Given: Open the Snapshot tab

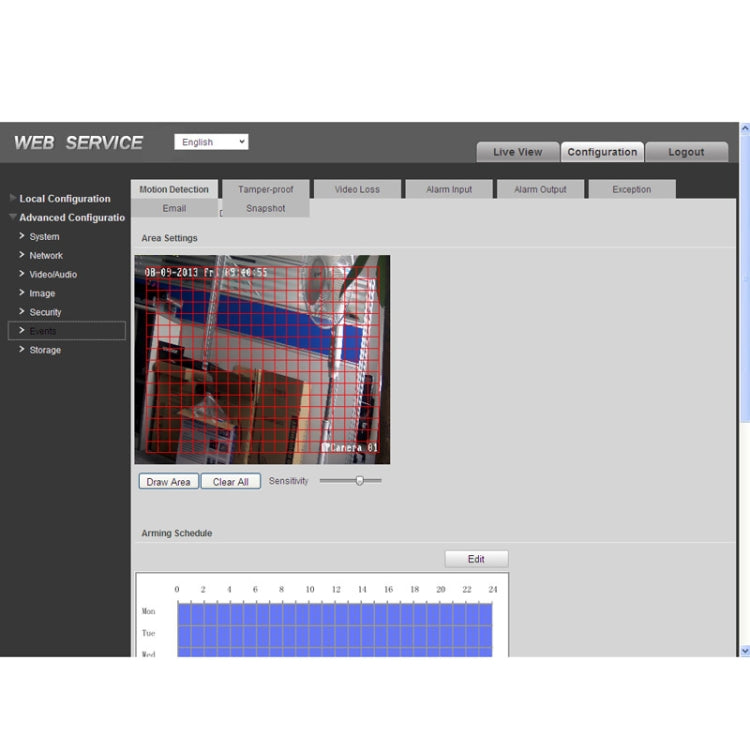Looking at the screenshot, I should (x=265, y=209).
